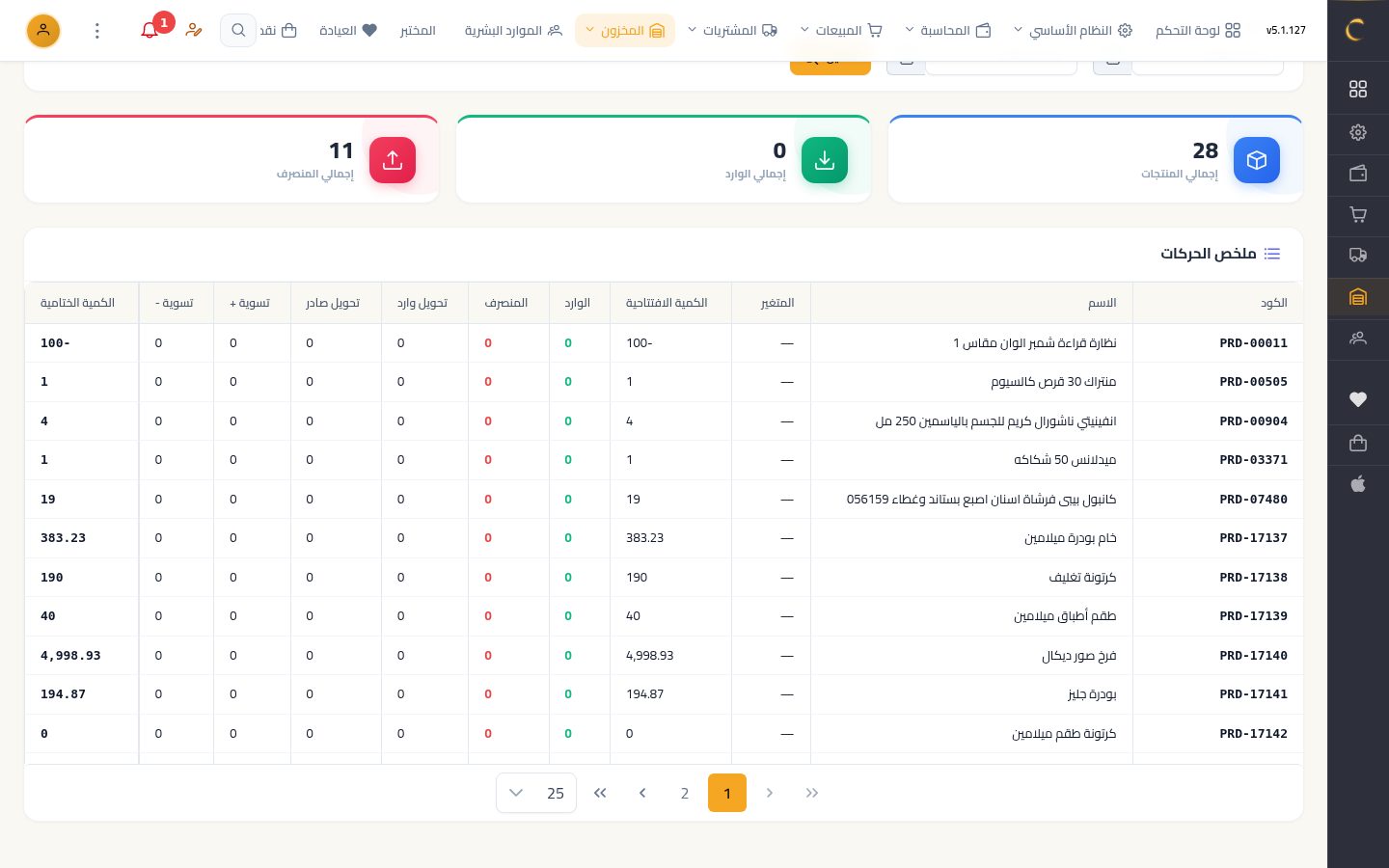Click the search magnifier icon in header
1389x868 pixels.
[238, 30]
